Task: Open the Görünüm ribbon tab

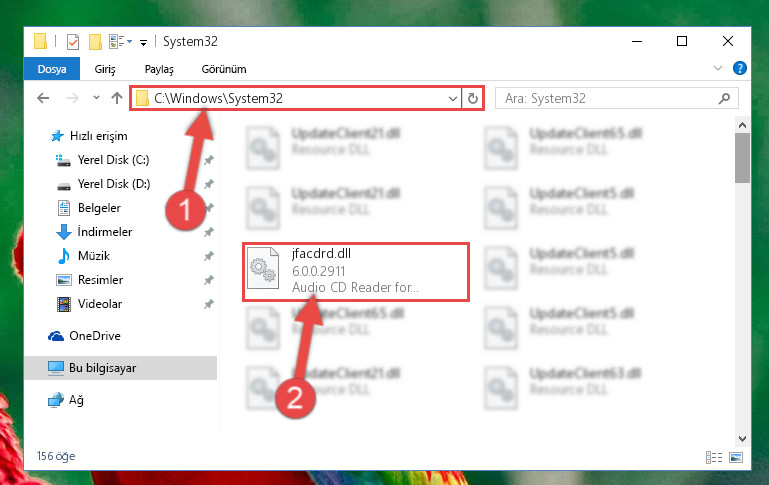Action: (224, 69)
